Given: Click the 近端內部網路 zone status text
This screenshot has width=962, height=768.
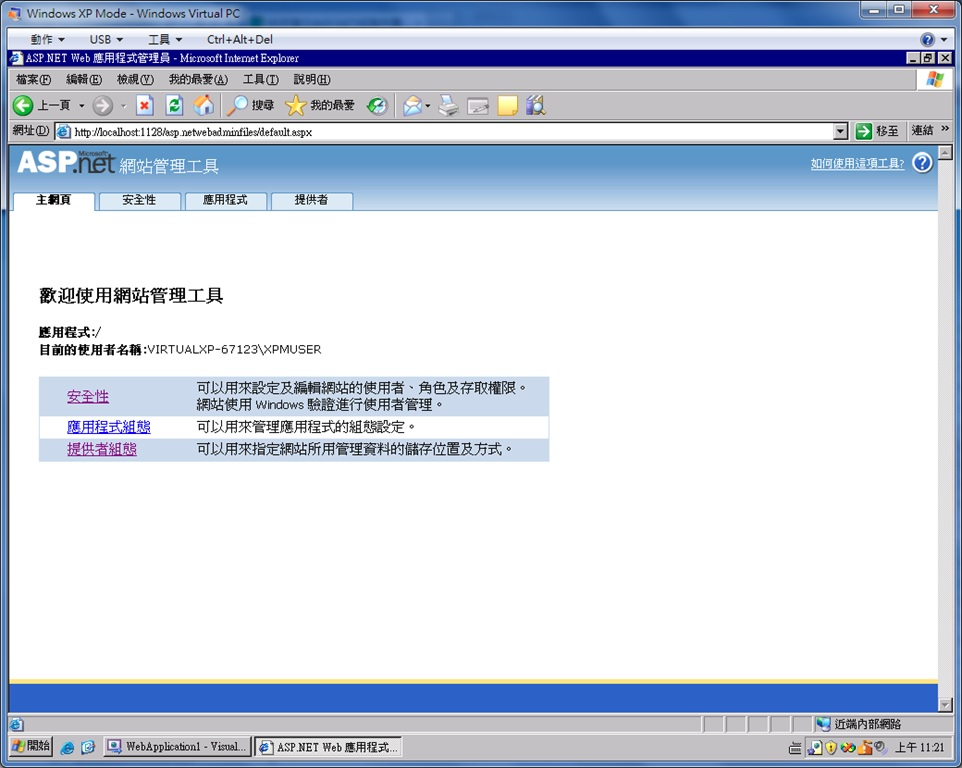Looking at the screenshot, I should (868, 724).
